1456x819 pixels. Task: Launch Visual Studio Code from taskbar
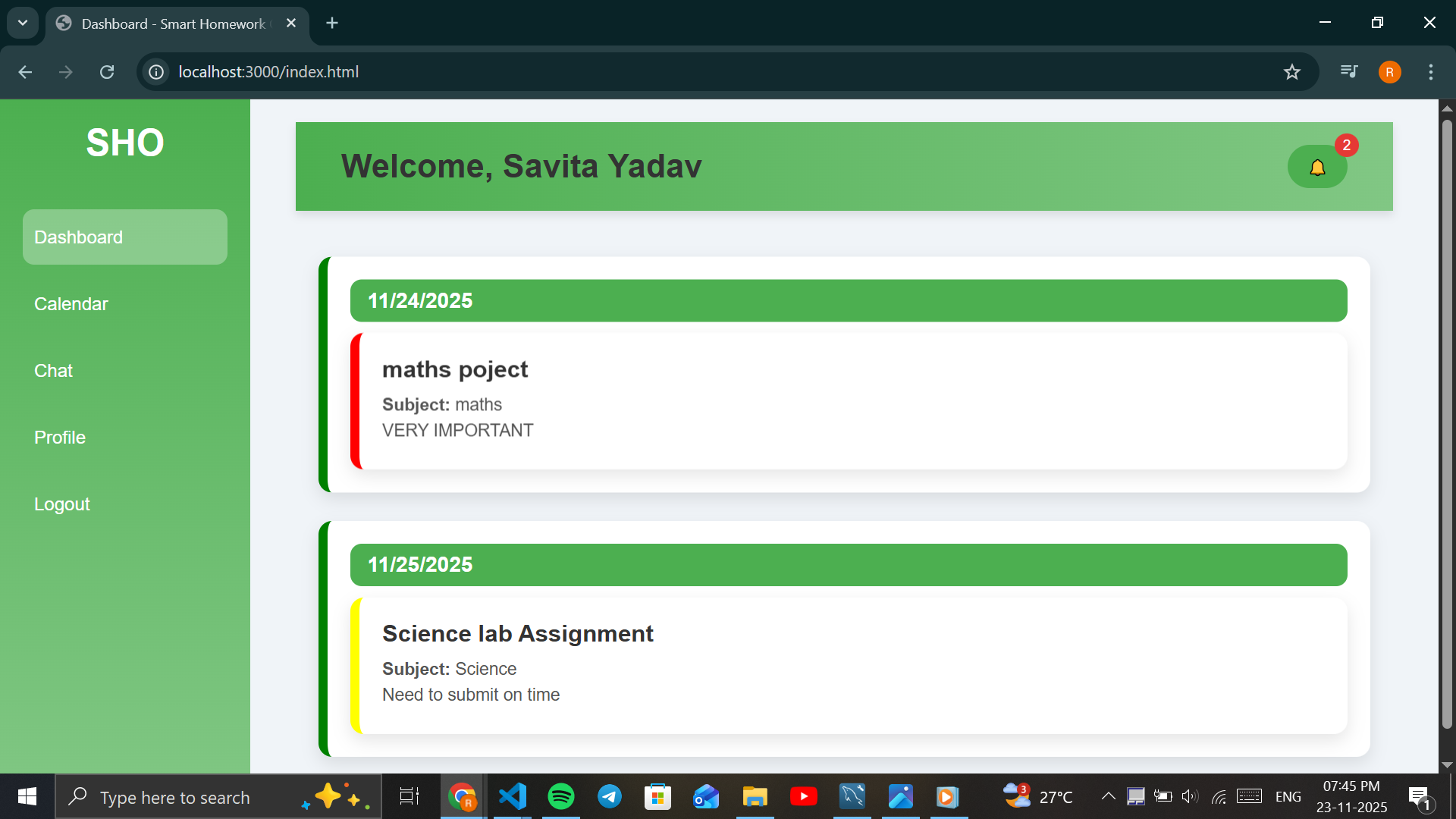coord(513,796)
